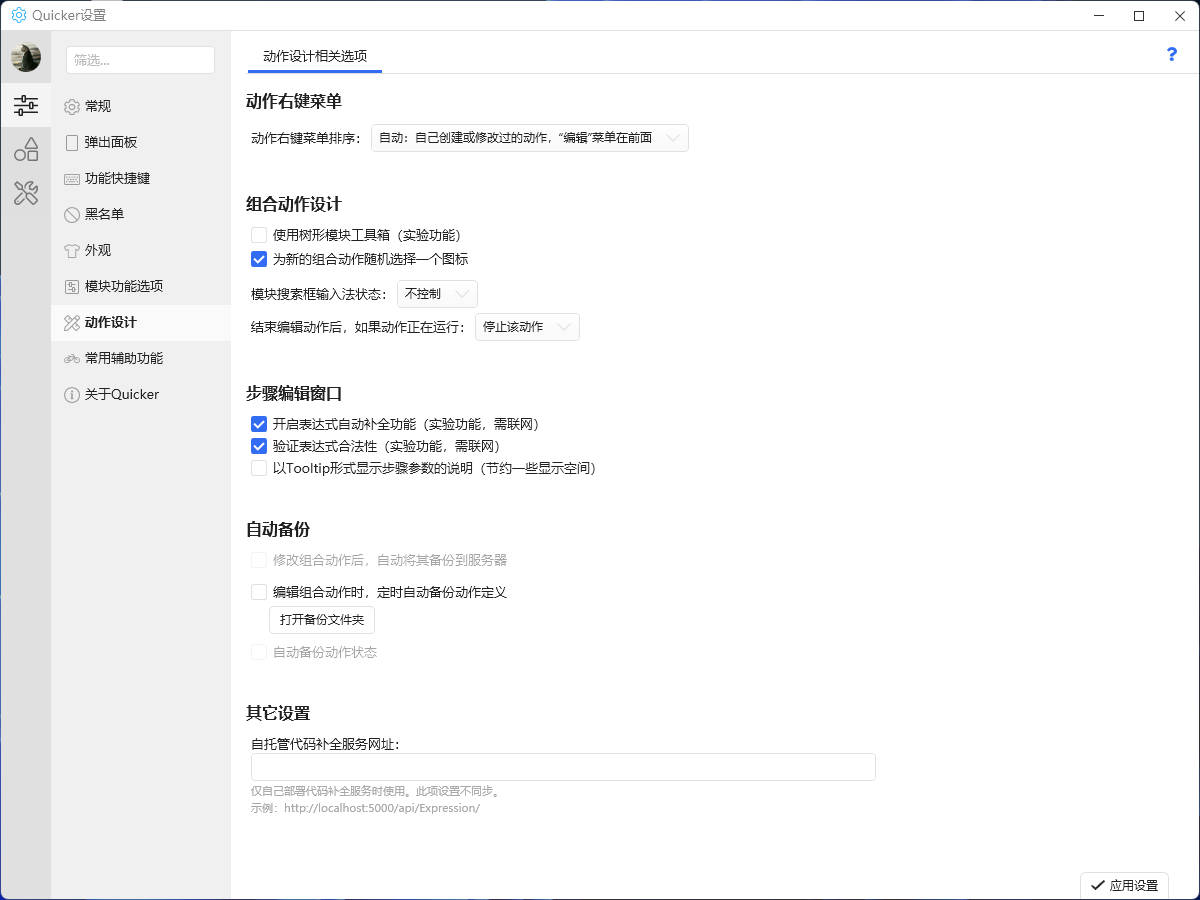
Task: Open the 模块搜索框输入法状态 dropdown
Action: (x=437, y=294)
